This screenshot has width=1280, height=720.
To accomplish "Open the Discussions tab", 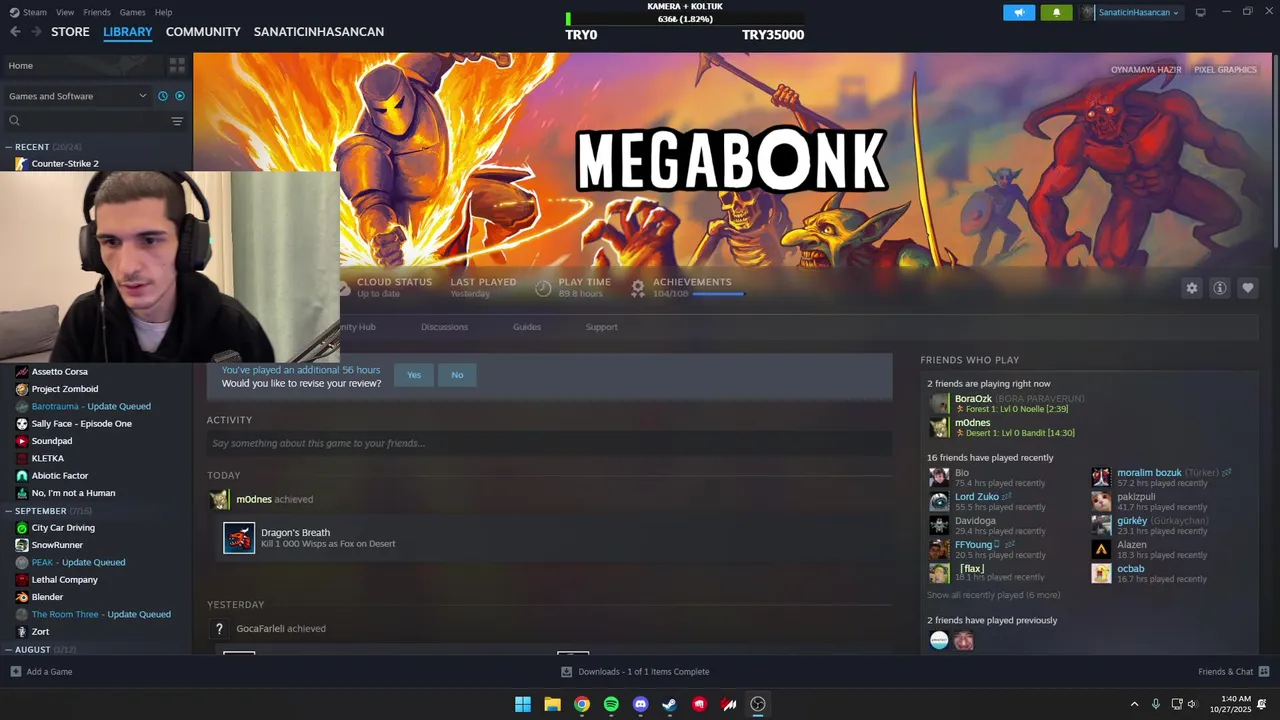I will click(x=444, y=327).
